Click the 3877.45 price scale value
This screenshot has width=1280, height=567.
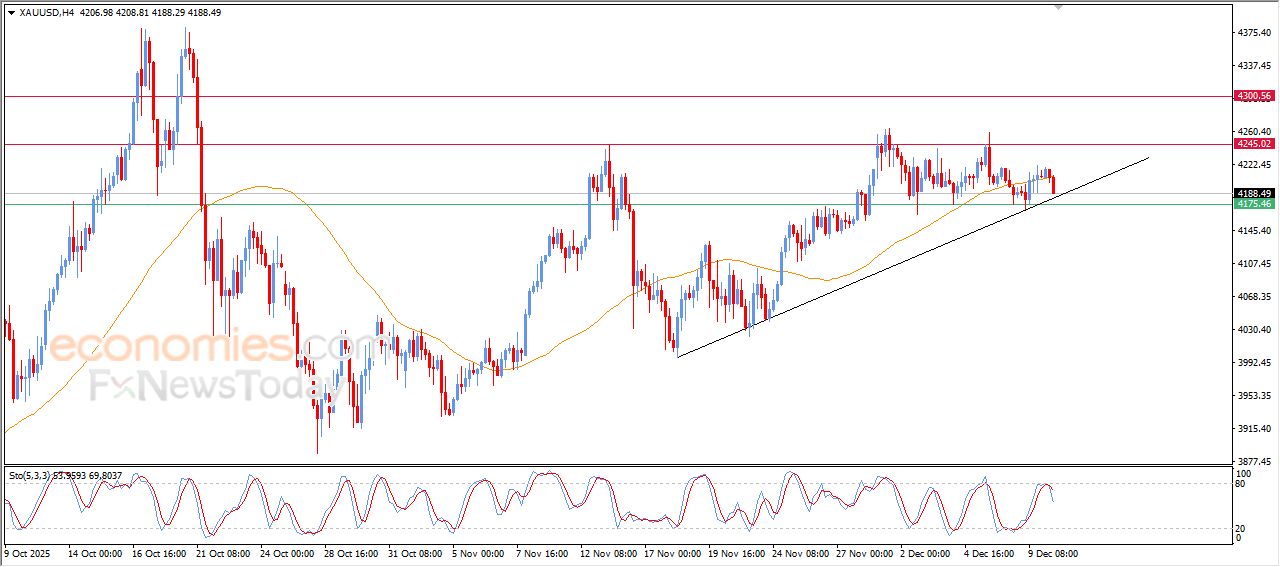(1254, 461)
